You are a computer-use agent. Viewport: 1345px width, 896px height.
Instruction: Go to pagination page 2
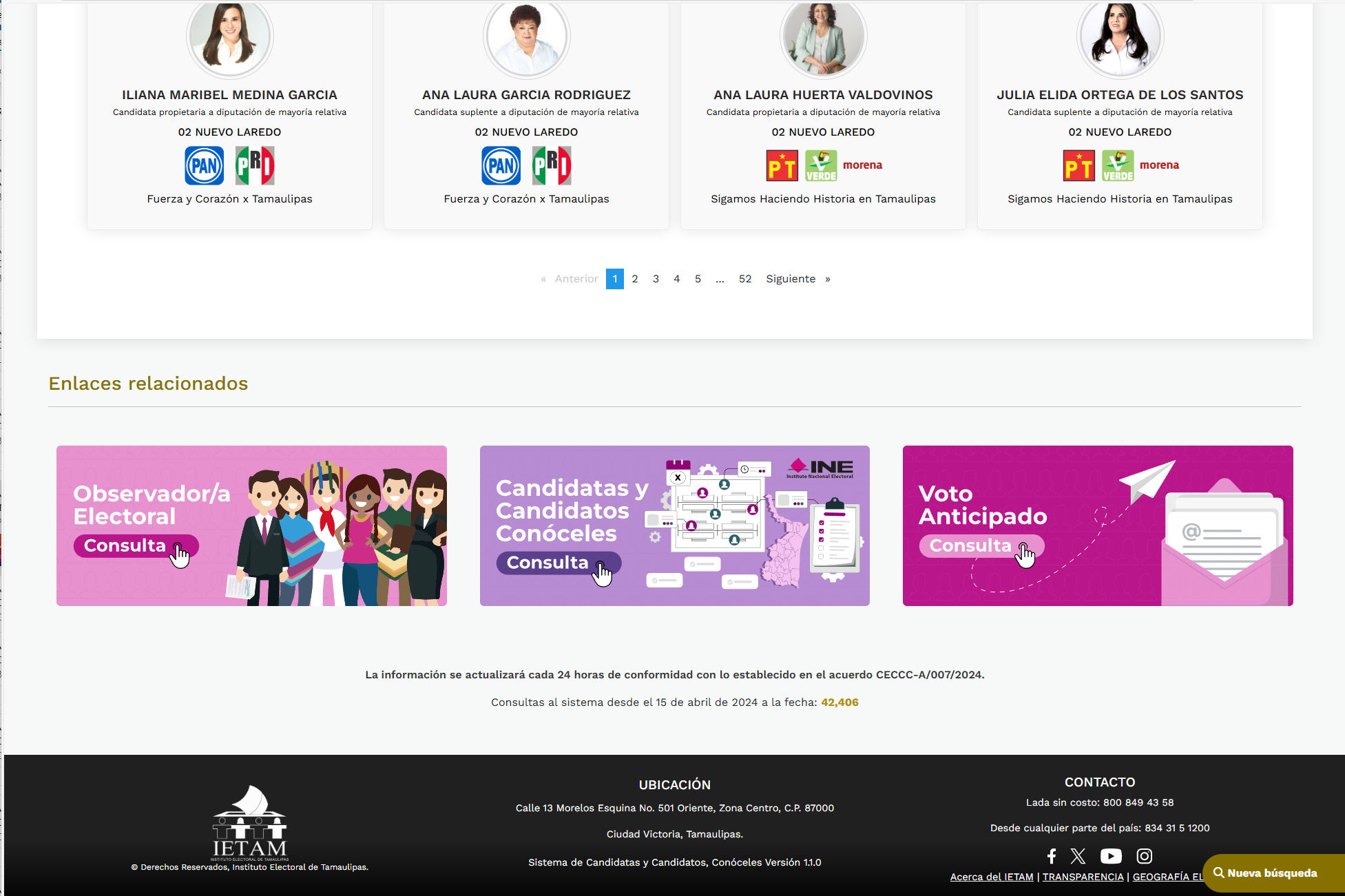tap(635, 279)
